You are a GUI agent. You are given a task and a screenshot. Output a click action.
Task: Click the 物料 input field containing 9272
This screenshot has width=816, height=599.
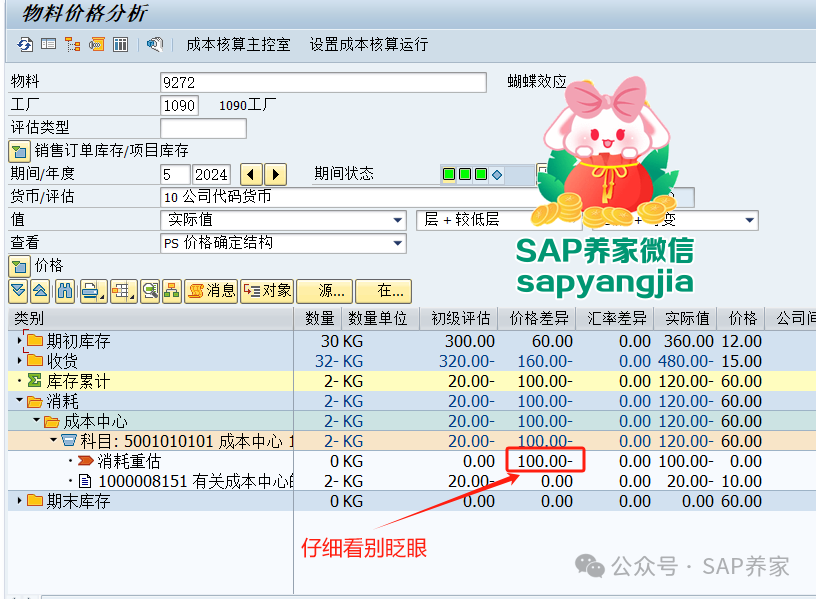pyautogui.click(x=323, y=83)
